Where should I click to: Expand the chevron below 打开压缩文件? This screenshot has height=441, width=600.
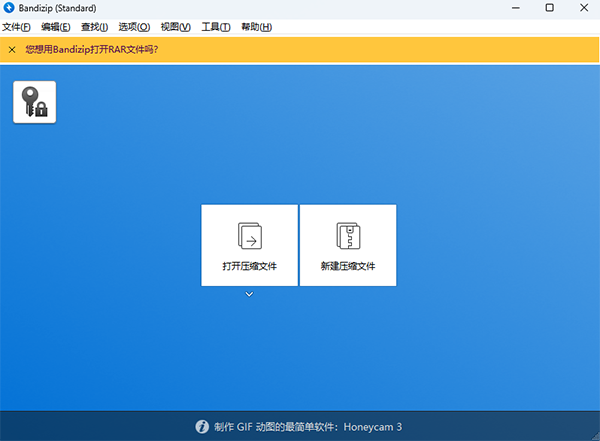(249, 294)
